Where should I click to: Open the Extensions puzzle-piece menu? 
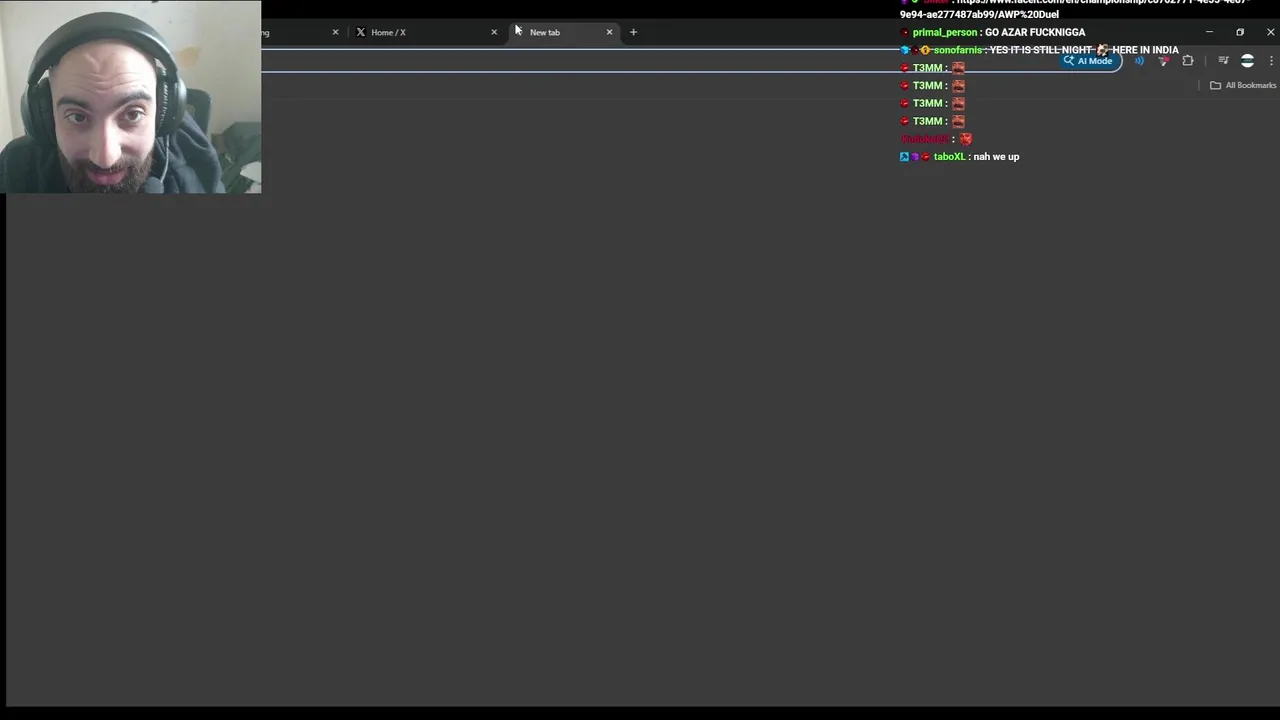tap(1188, 61)
